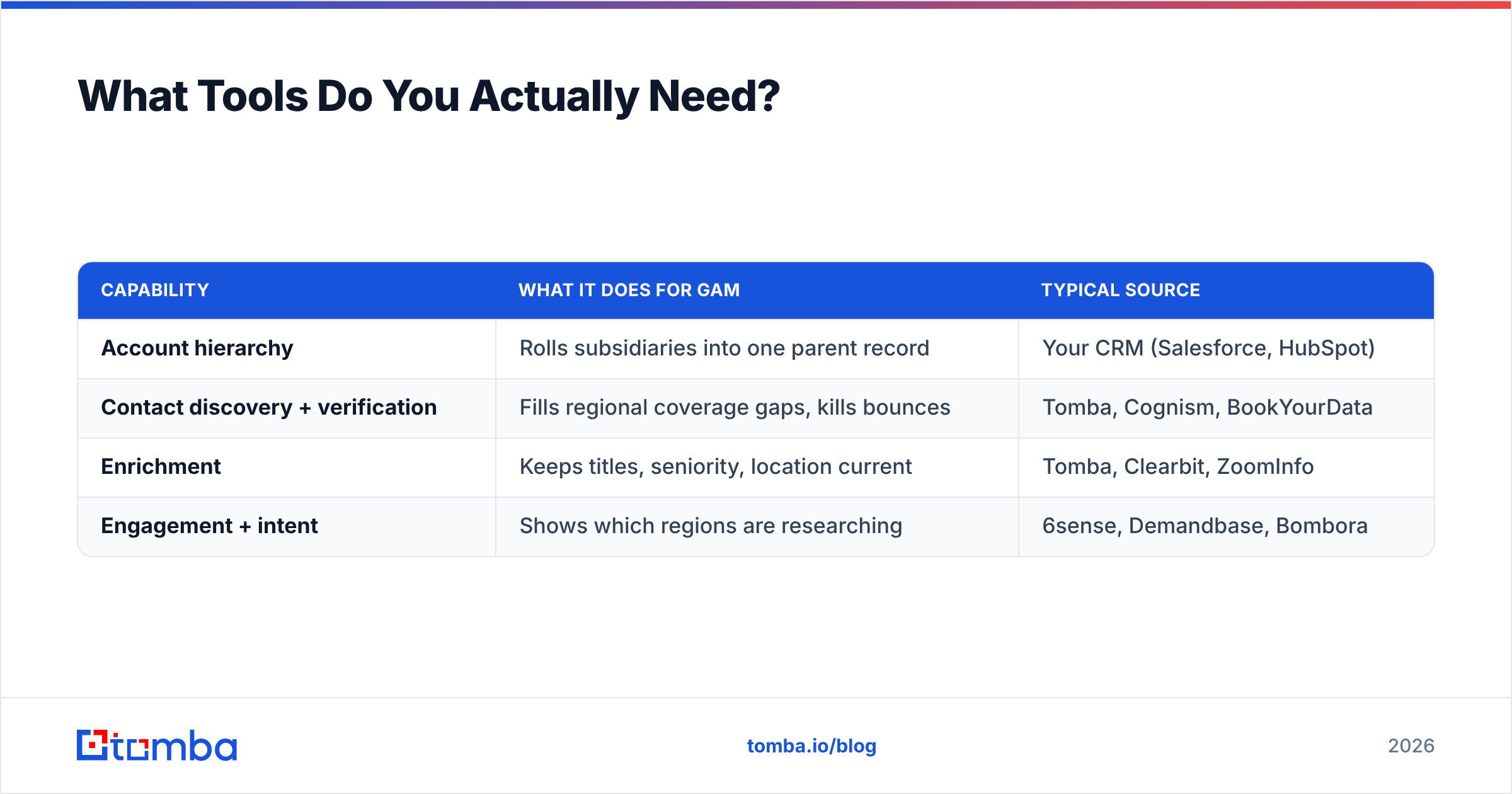1512x794 pixels.
Task: Click the 'Enrichment' cell
Action: (287, 467)
